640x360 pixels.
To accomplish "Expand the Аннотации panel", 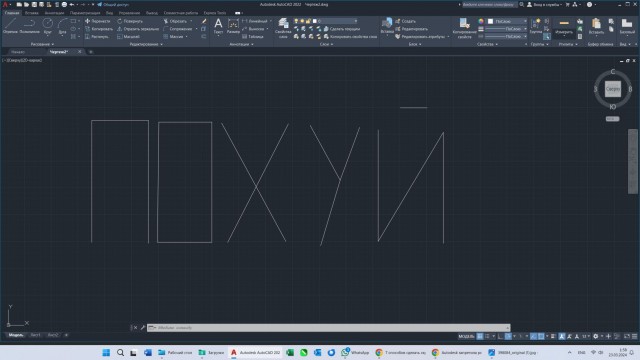I will pyautogui.click(x=241, y=44).
